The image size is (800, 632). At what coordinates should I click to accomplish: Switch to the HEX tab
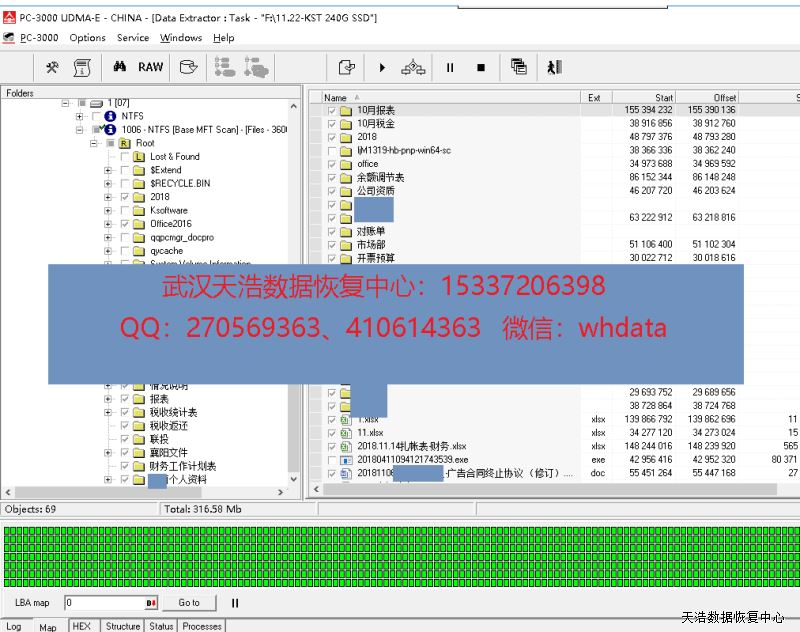[81, 626]
